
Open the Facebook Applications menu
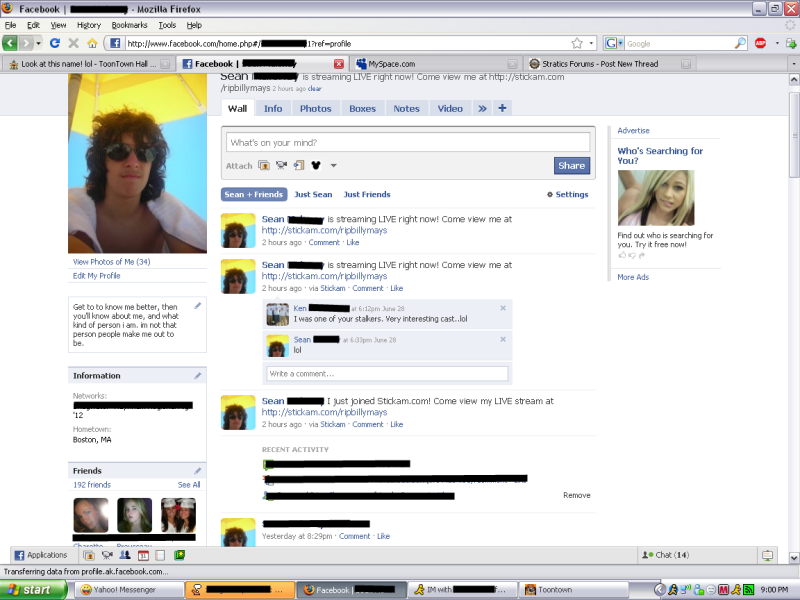[x=41, y=555]
